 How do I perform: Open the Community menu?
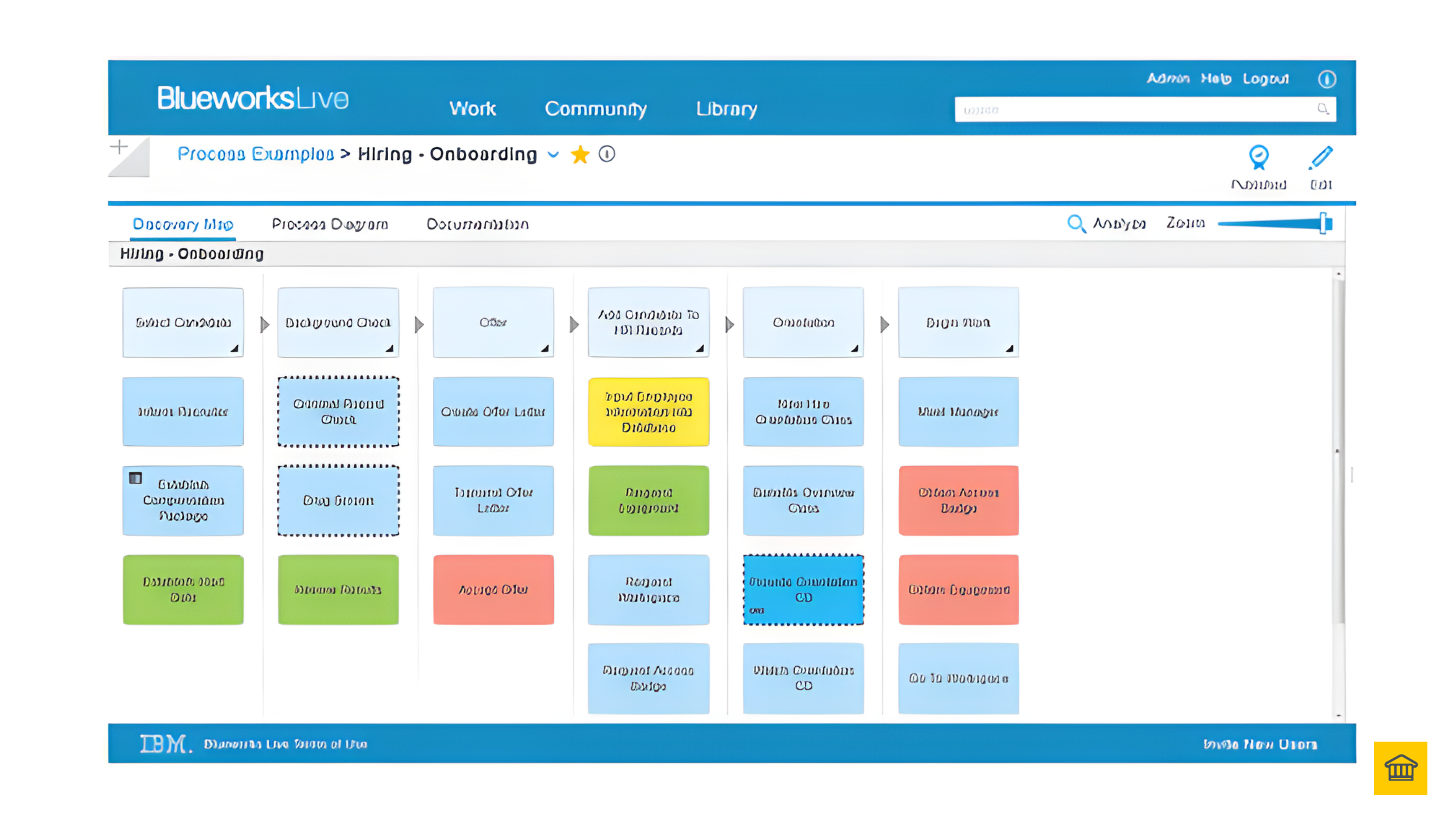tap(595, 109)
